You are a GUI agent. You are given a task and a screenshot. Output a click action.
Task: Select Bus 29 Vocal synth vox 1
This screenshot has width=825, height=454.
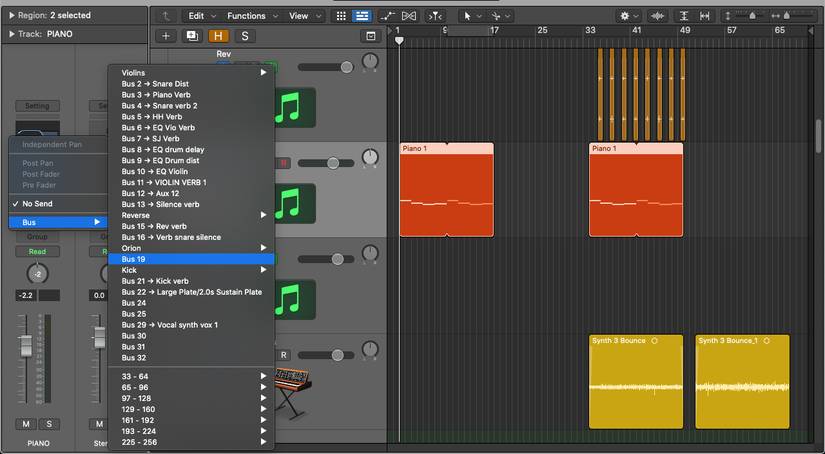tap(192, 325)
